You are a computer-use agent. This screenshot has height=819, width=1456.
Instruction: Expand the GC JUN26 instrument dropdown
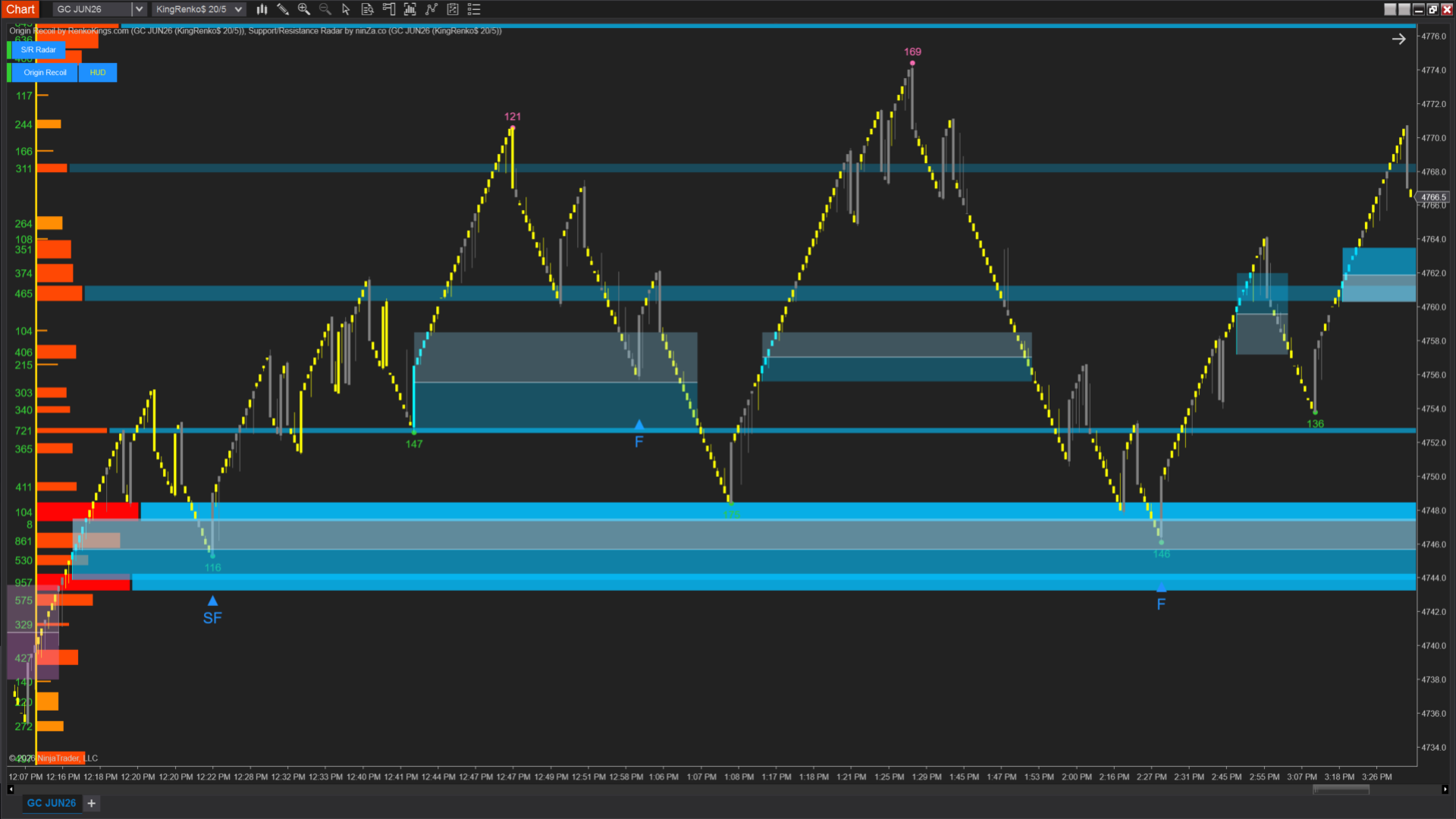(139, 9)
